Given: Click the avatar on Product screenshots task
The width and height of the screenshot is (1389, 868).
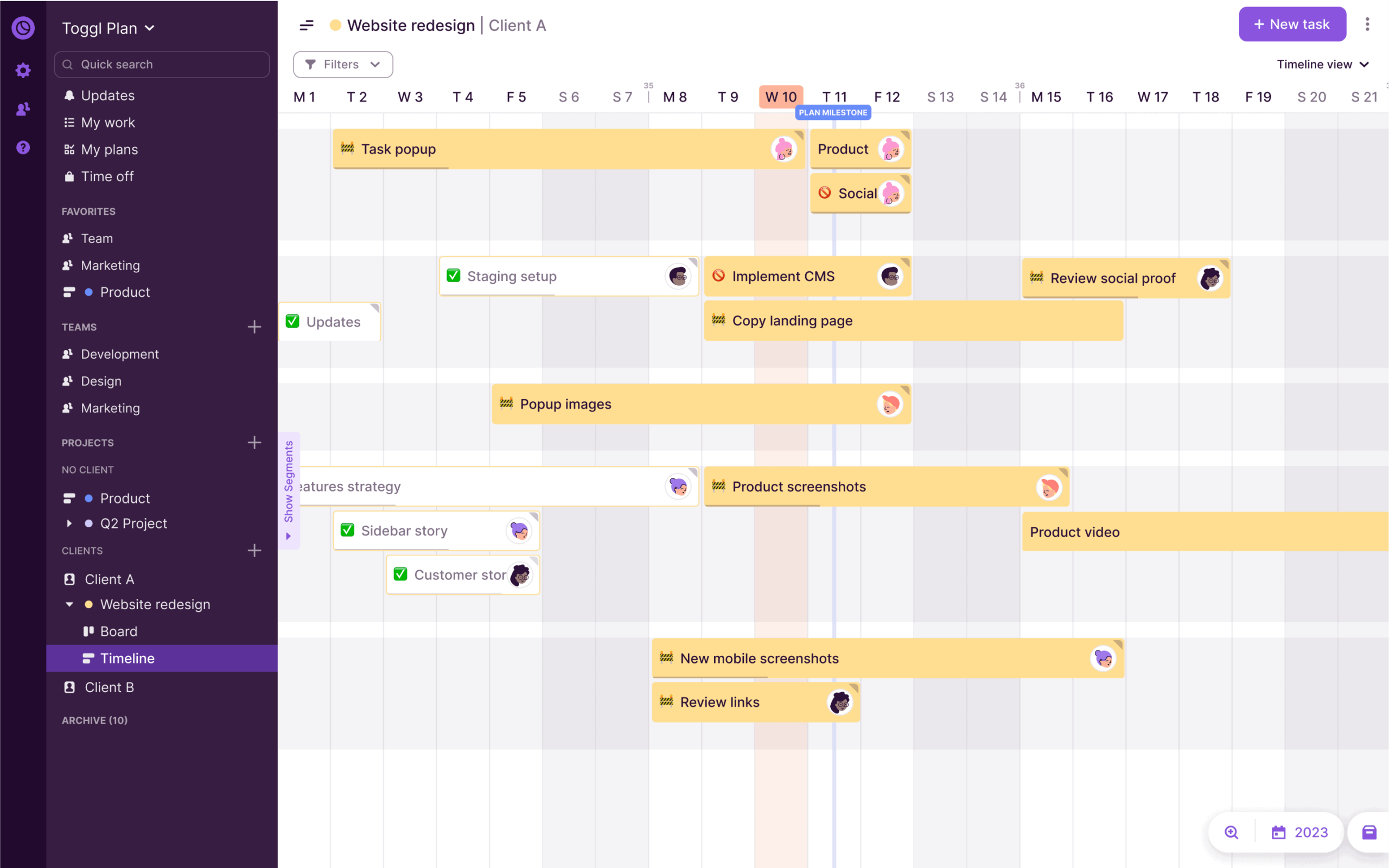Looking at the screenshot, I should (x=1049, y=487).
